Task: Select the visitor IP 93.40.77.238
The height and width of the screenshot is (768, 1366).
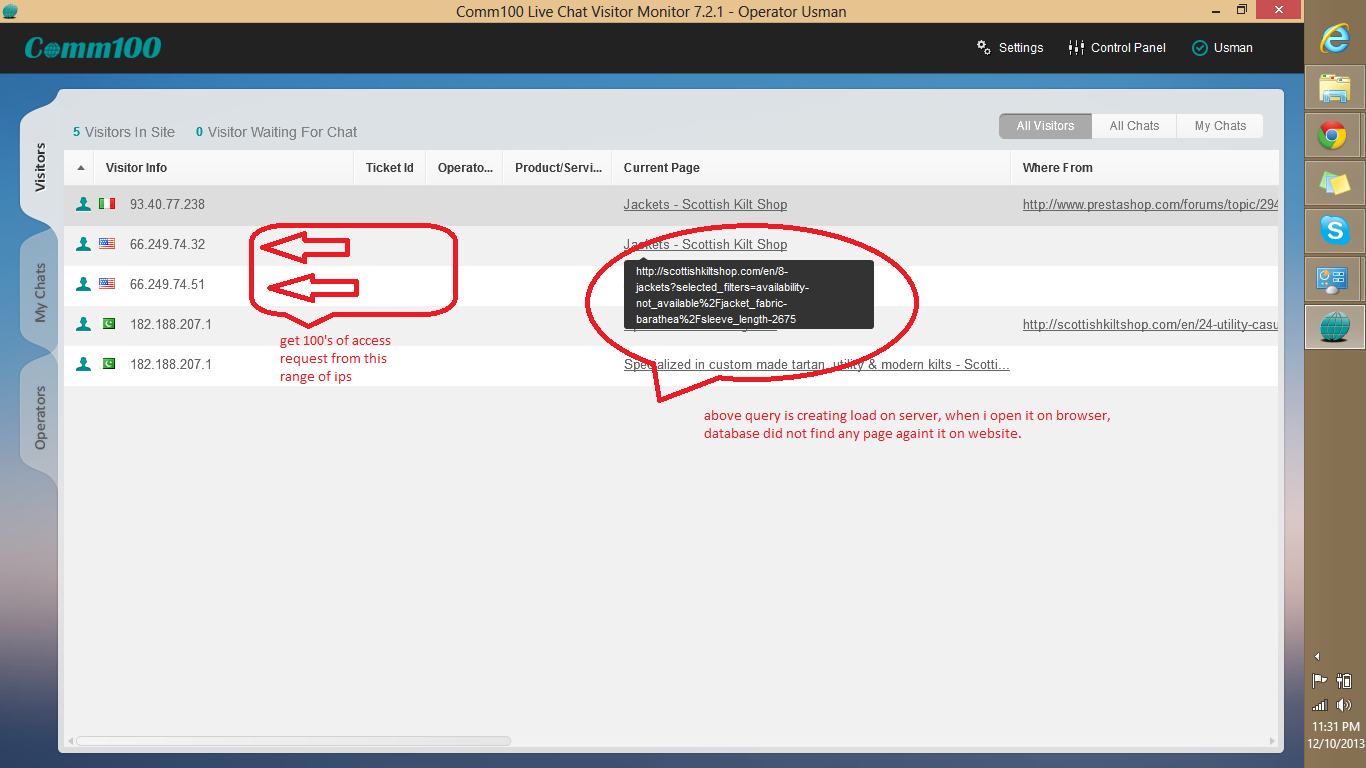Action: tap(167, 204)
